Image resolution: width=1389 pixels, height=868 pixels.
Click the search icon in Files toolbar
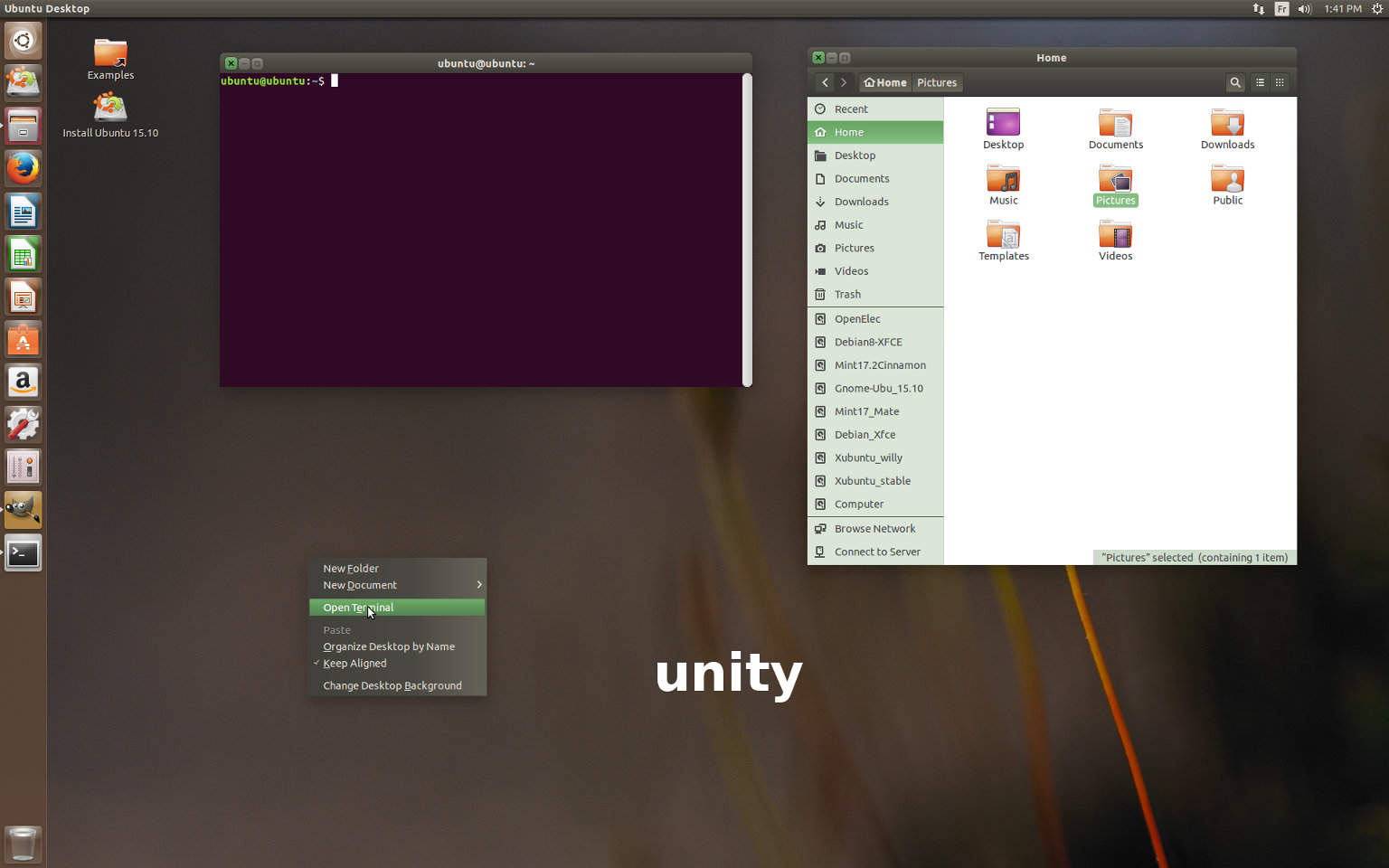(1235, 82)
